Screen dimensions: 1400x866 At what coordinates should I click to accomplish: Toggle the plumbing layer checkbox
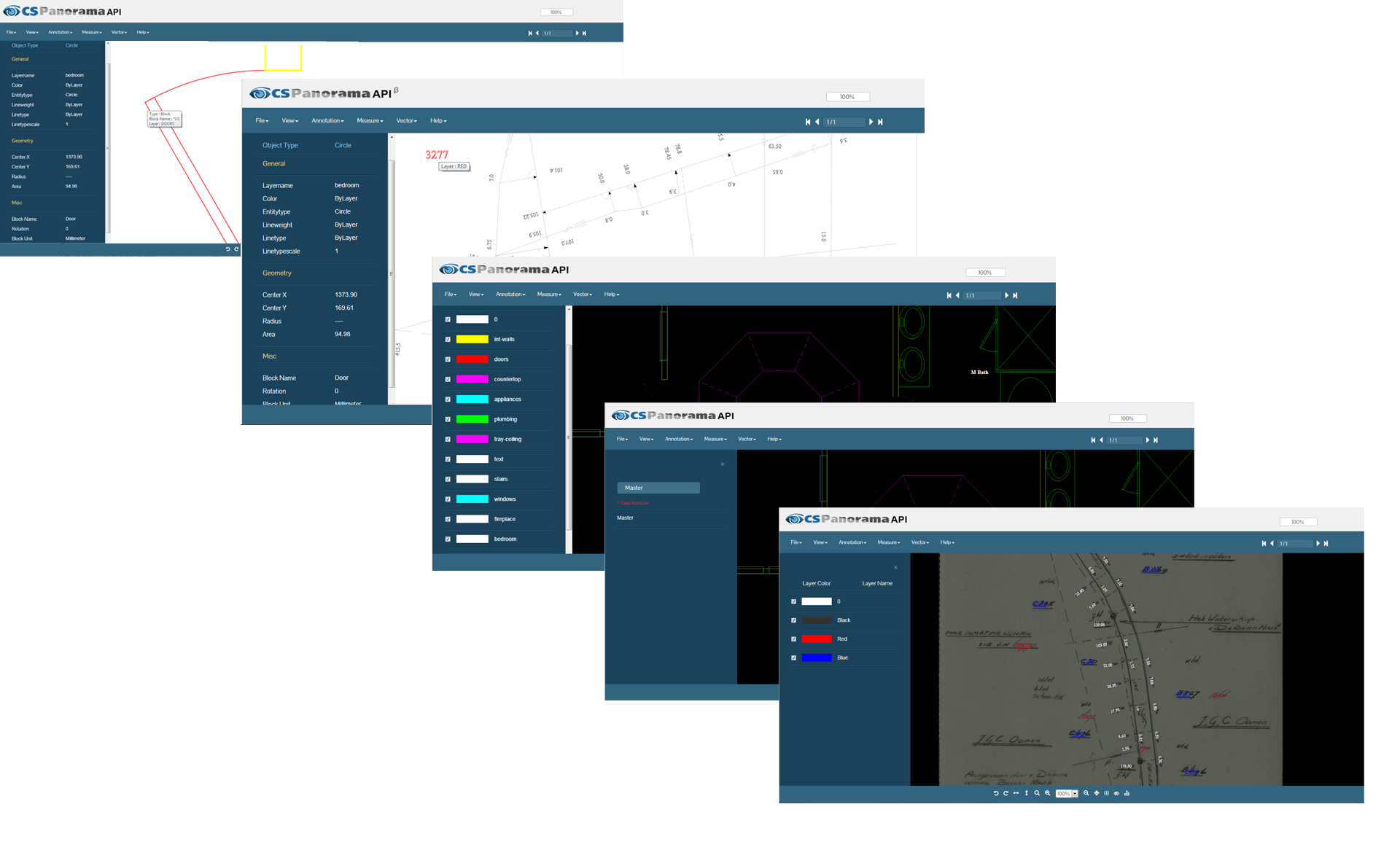pyautogui.click(x=448, y=419)
